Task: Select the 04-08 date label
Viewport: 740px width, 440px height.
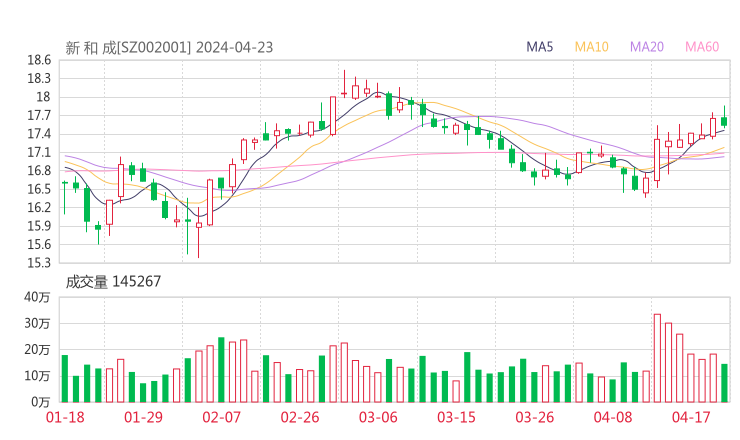Action: pyautogui.click(x=613, y=417)
